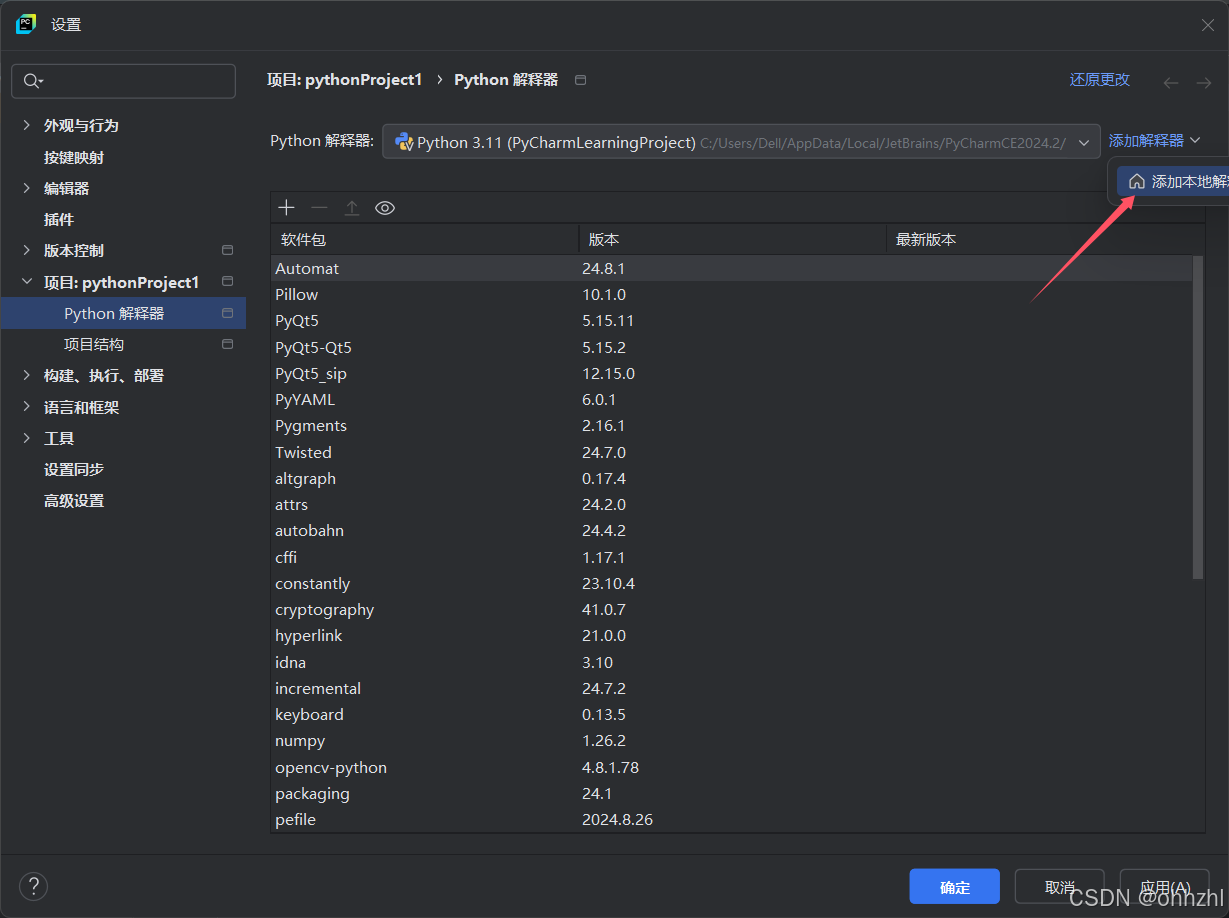
Task: Click the 应用(A) button
Action: pyautogui.click(x=1165, y=887)
